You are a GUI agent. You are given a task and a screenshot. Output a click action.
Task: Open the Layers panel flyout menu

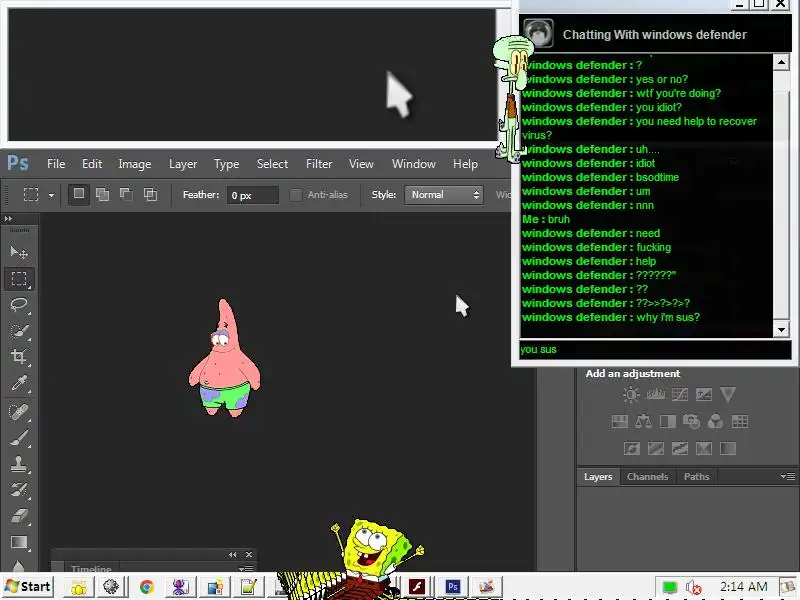point(788,477)
